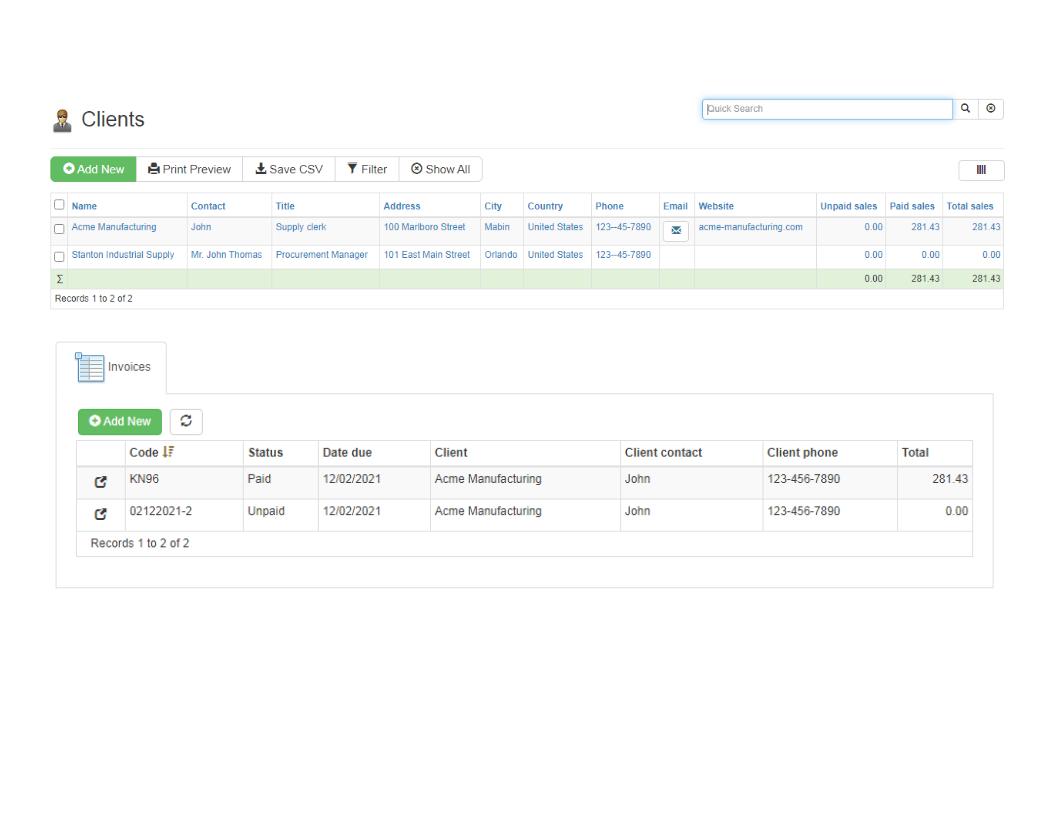1056x816 pixels.
Task: Visit acme-manufacturing.com website link
Action: pyautogui.click(x=750, y=227)
